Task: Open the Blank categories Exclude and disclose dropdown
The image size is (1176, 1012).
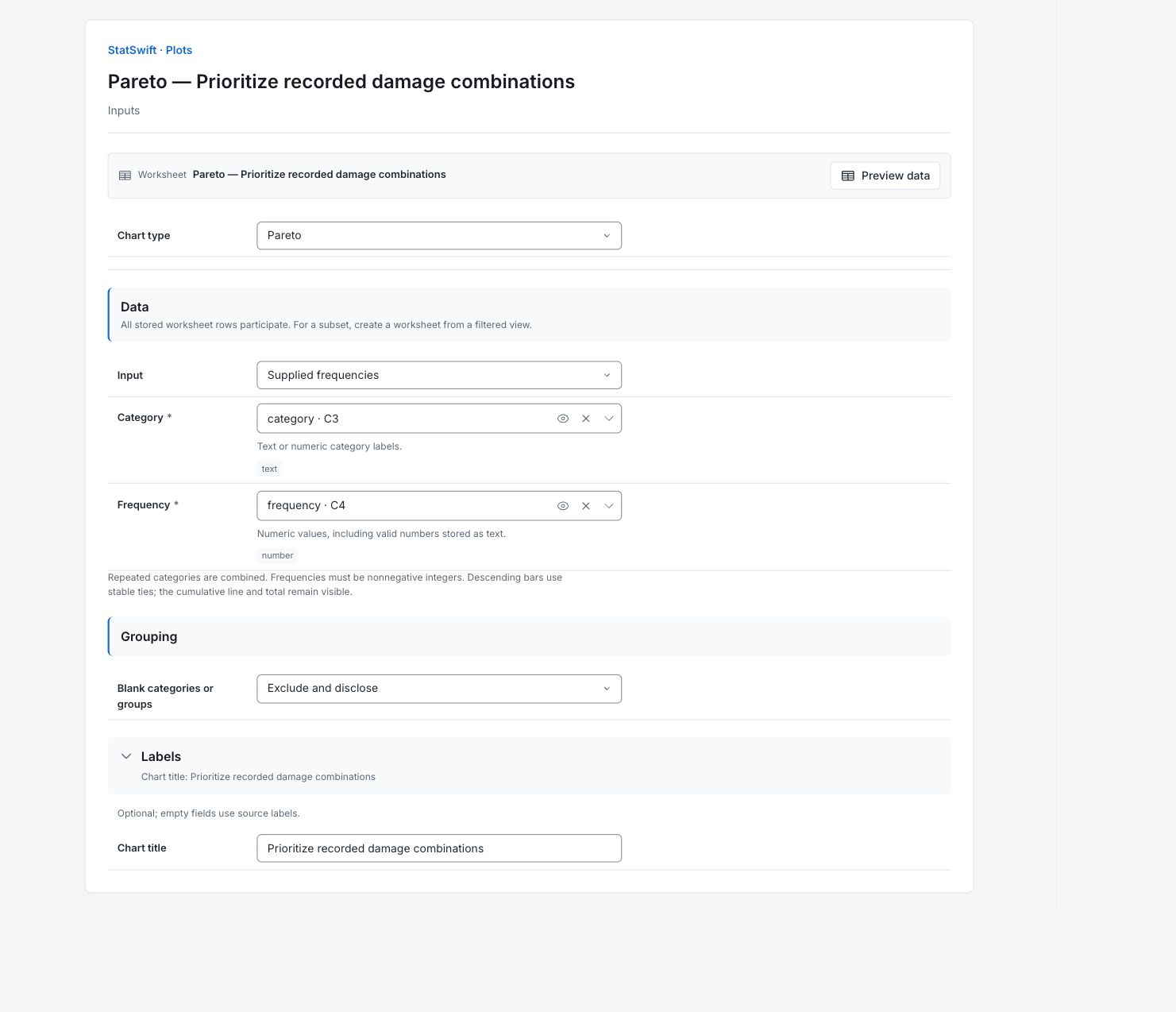Action: click(x=439, y=689)
